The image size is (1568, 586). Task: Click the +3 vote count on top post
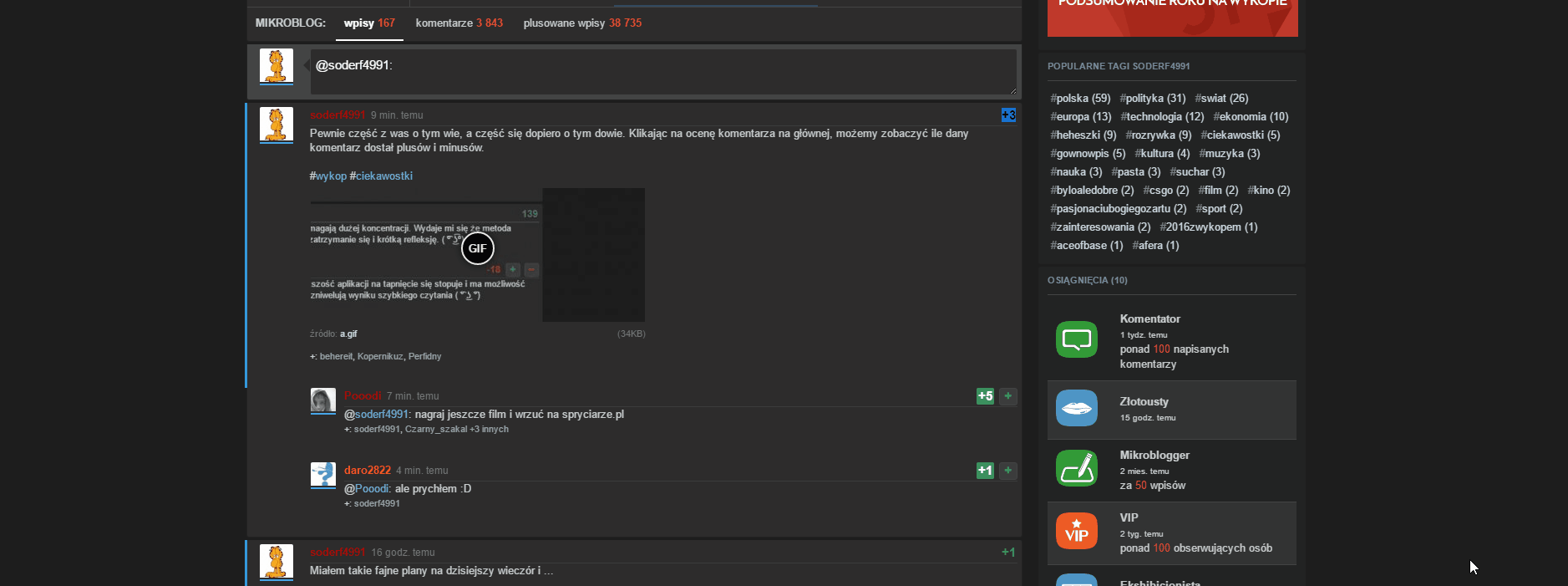pyautogui.click(x=1008, y=115)
